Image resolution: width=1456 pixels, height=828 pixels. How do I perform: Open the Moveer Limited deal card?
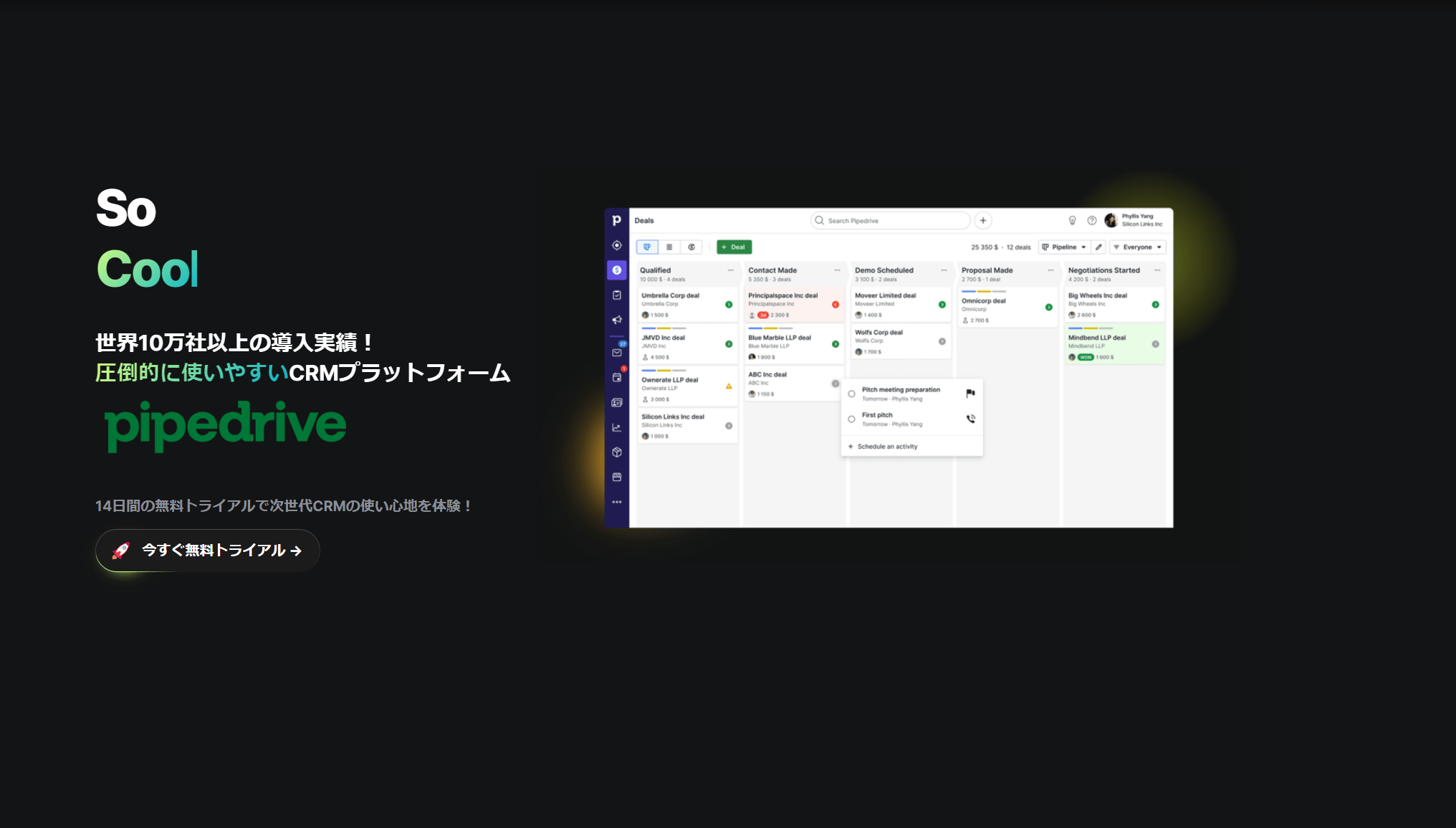click(901, 305)
